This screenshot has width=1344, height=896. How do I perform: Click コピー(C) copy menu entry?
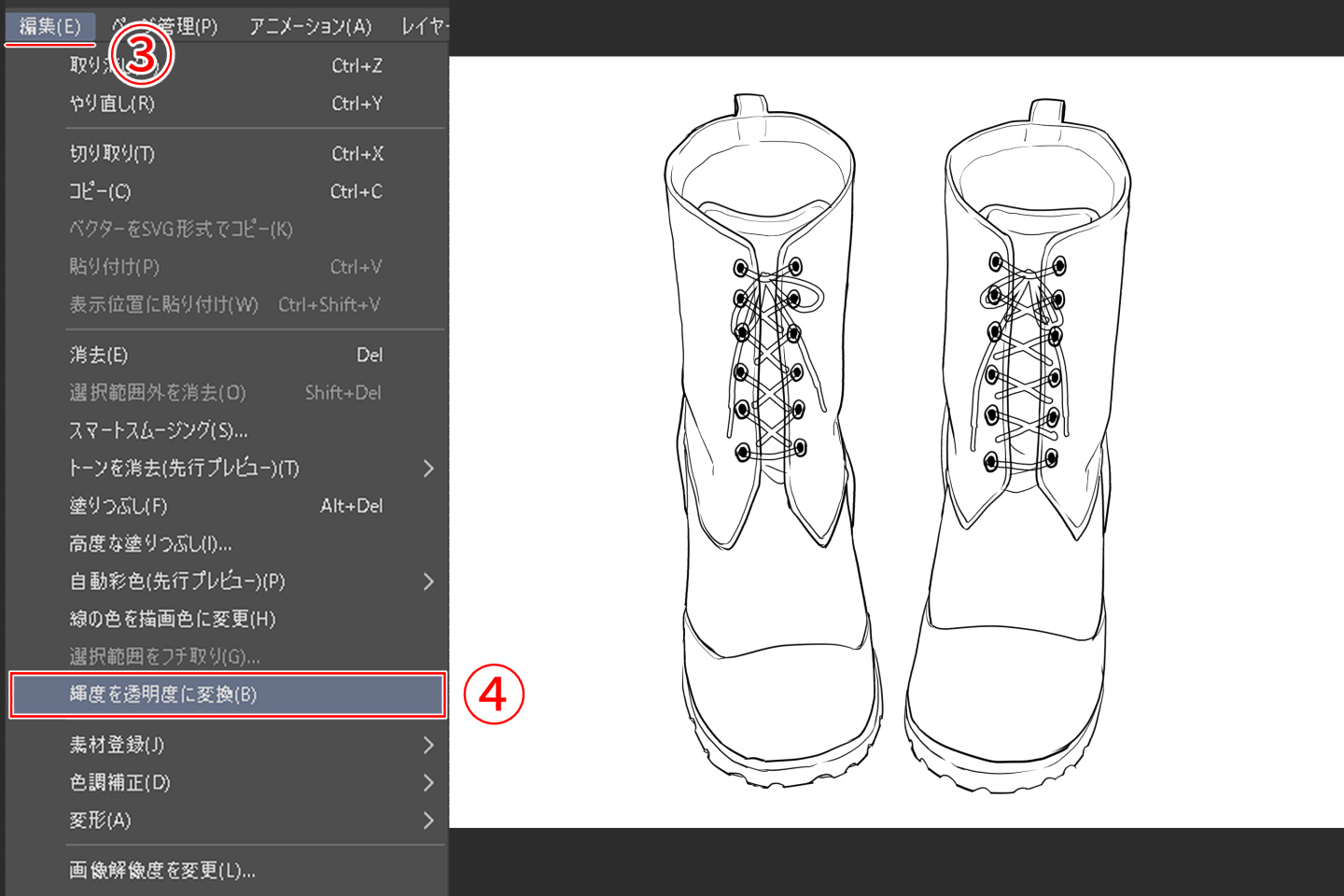pyautogui.click(x=100, y=191)
